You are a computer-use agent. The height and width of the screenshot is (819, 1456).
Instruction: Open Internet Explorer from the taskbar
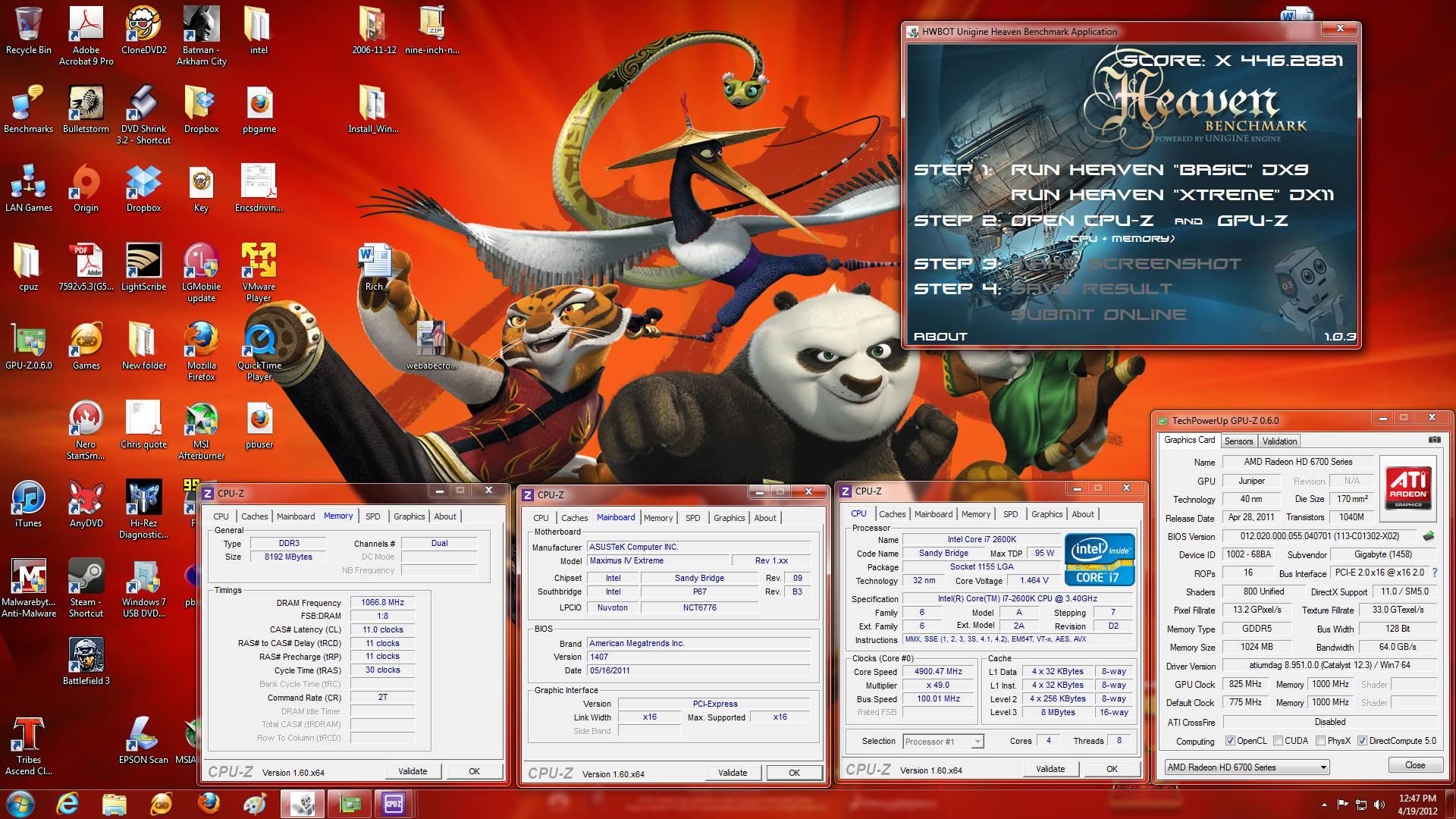pos(67,803)
